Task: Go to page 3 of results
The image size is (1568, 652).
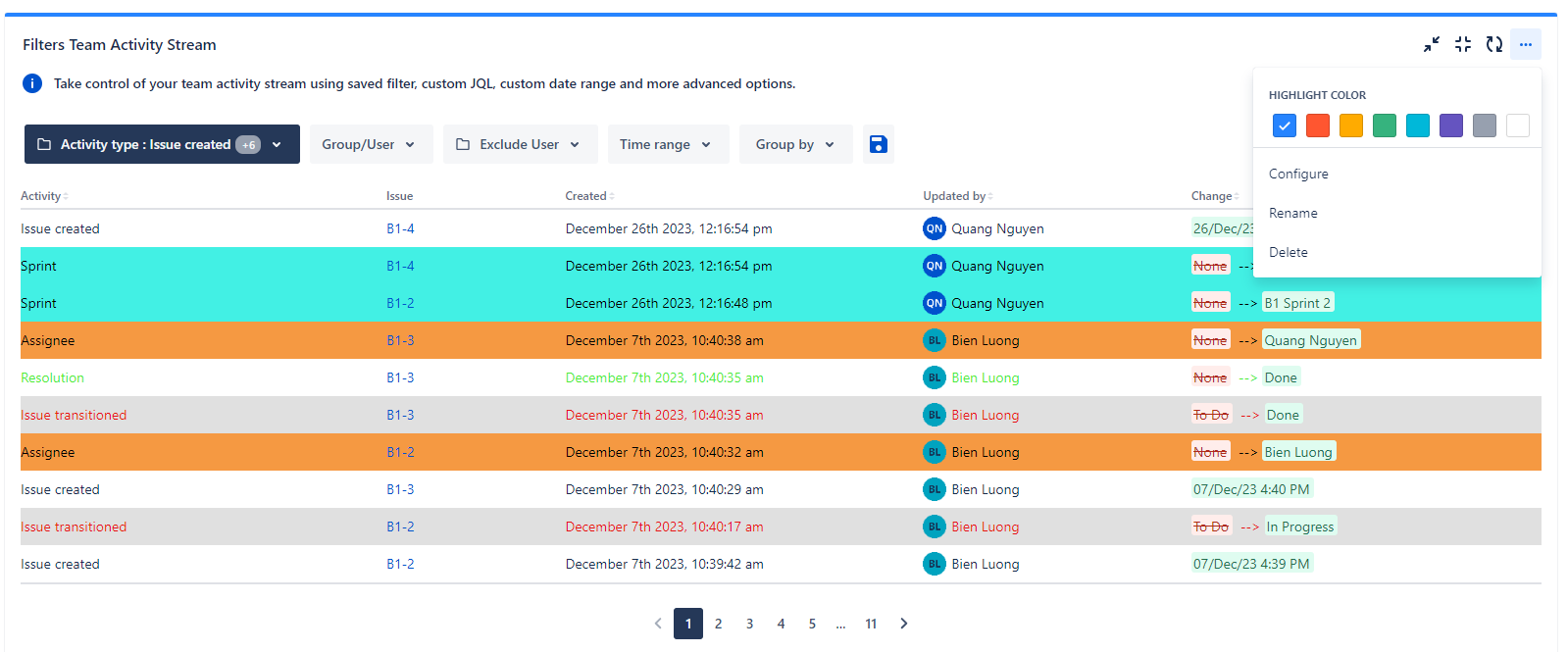Action: tap(749, 624)
